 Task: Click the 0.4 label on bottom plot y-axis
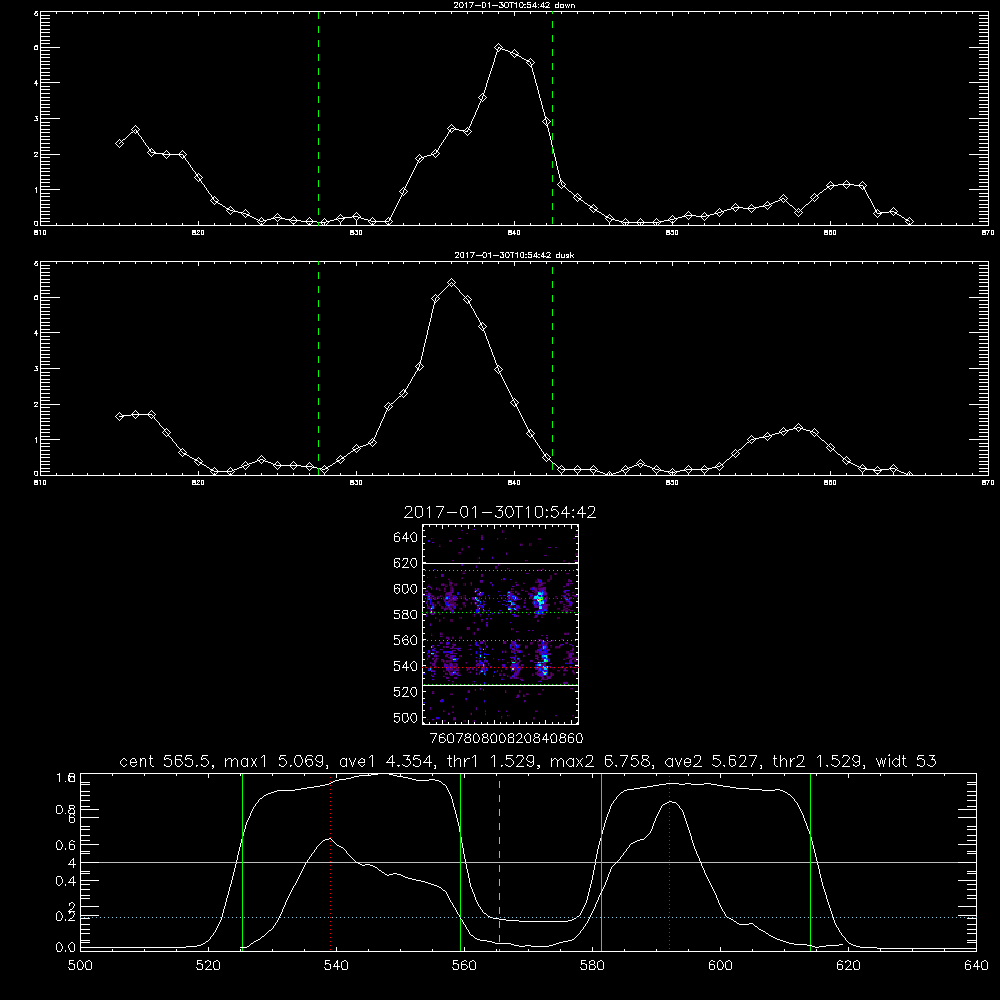click(x=66, y=881)
